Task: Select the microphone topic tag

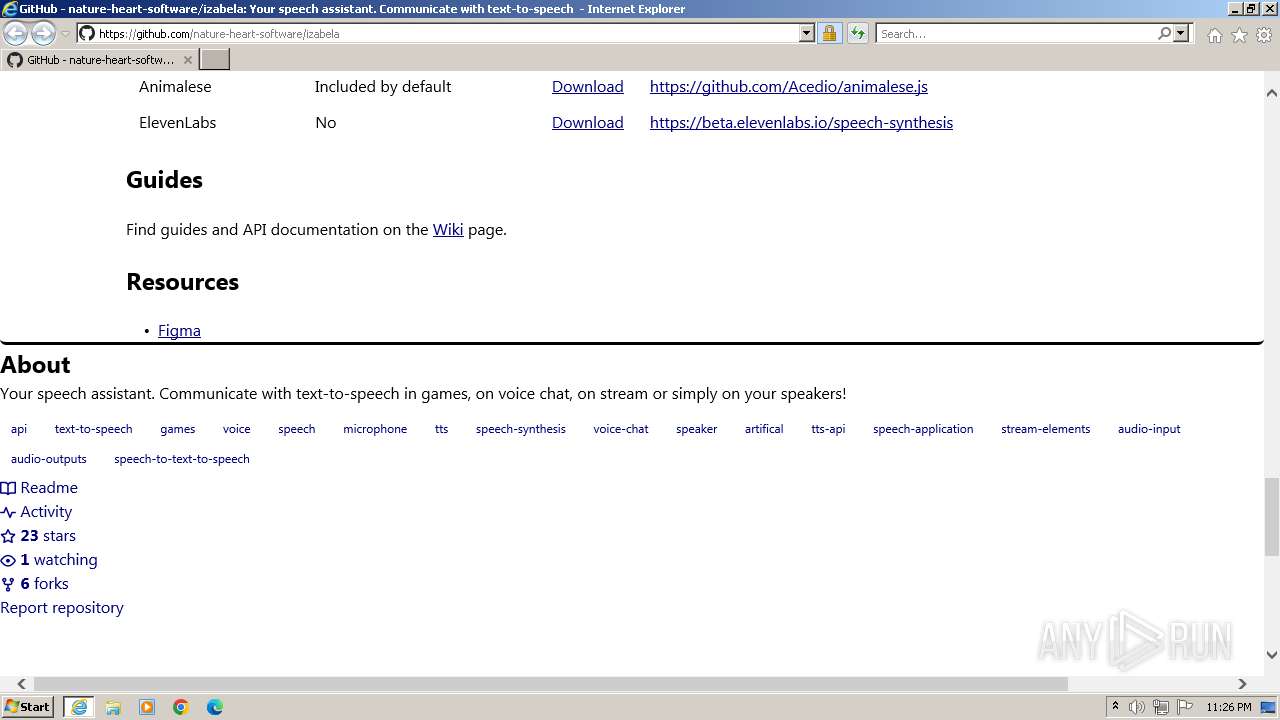Action: click(x=375, y=429)
